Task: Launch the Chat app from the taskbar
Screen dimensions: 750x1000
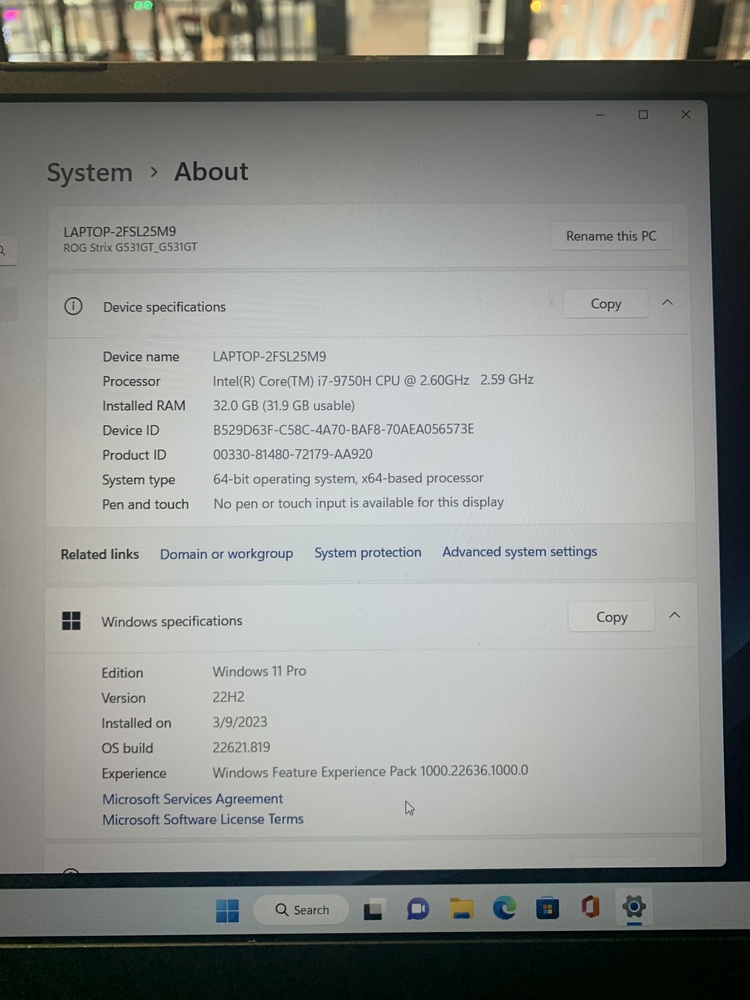Action: (418, 909)
